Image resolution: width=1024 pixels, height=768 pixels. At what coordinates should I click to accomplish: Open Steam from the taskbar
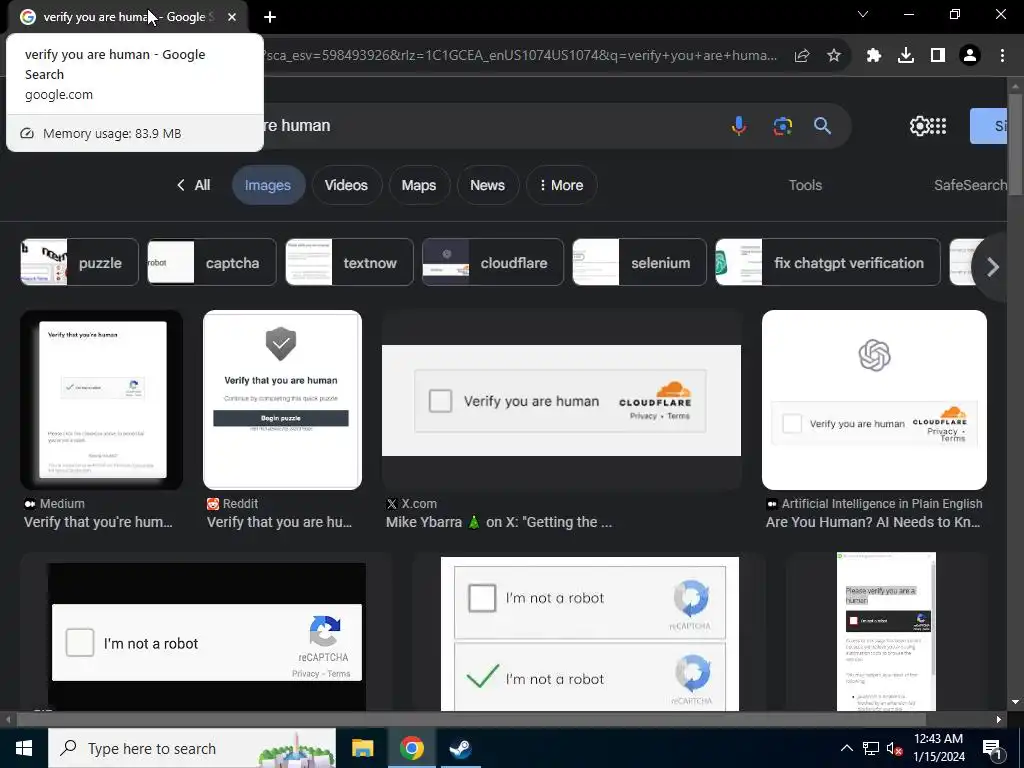point(460,748)
